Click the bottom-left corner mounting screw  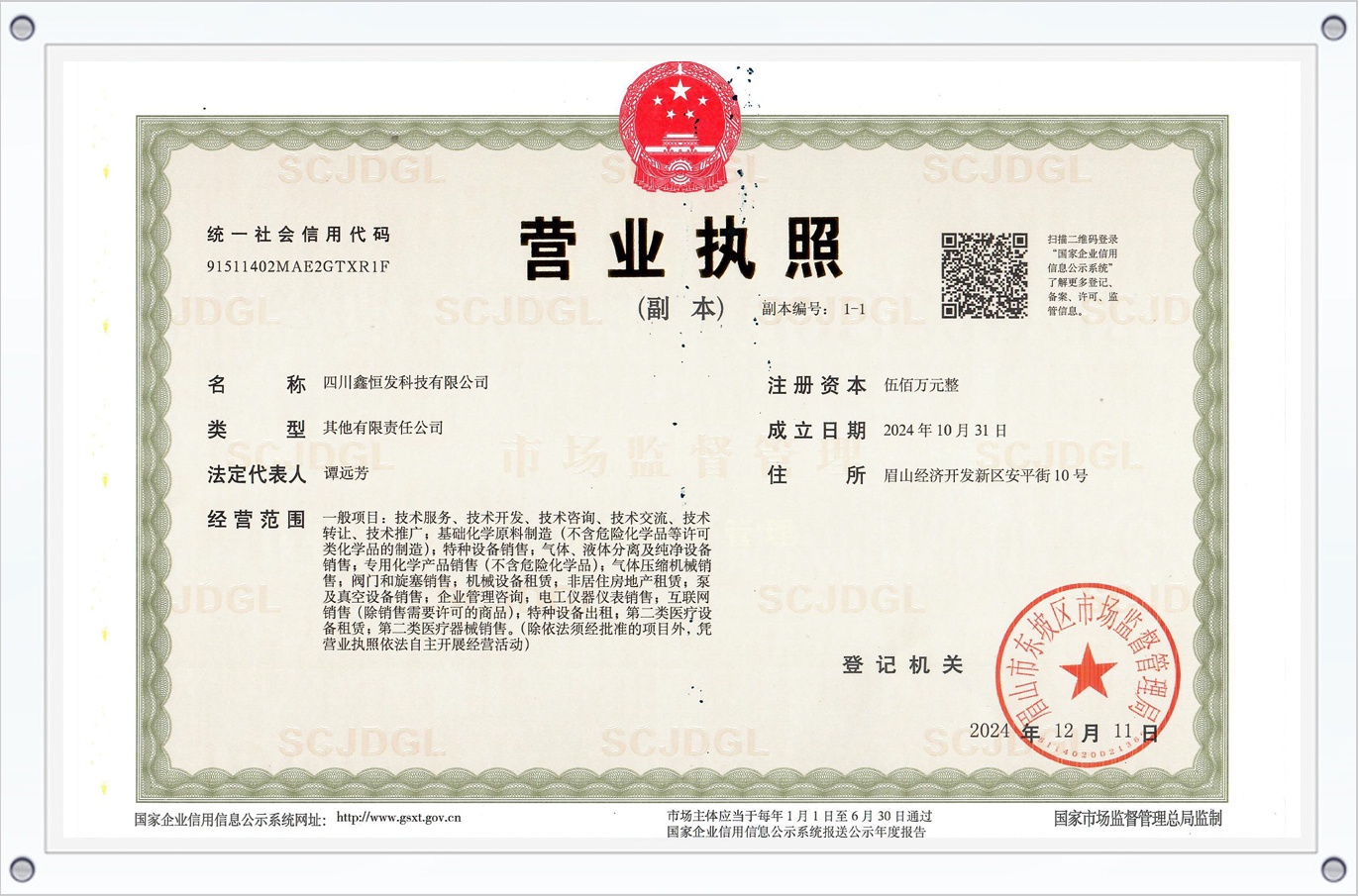pos(22,868)
